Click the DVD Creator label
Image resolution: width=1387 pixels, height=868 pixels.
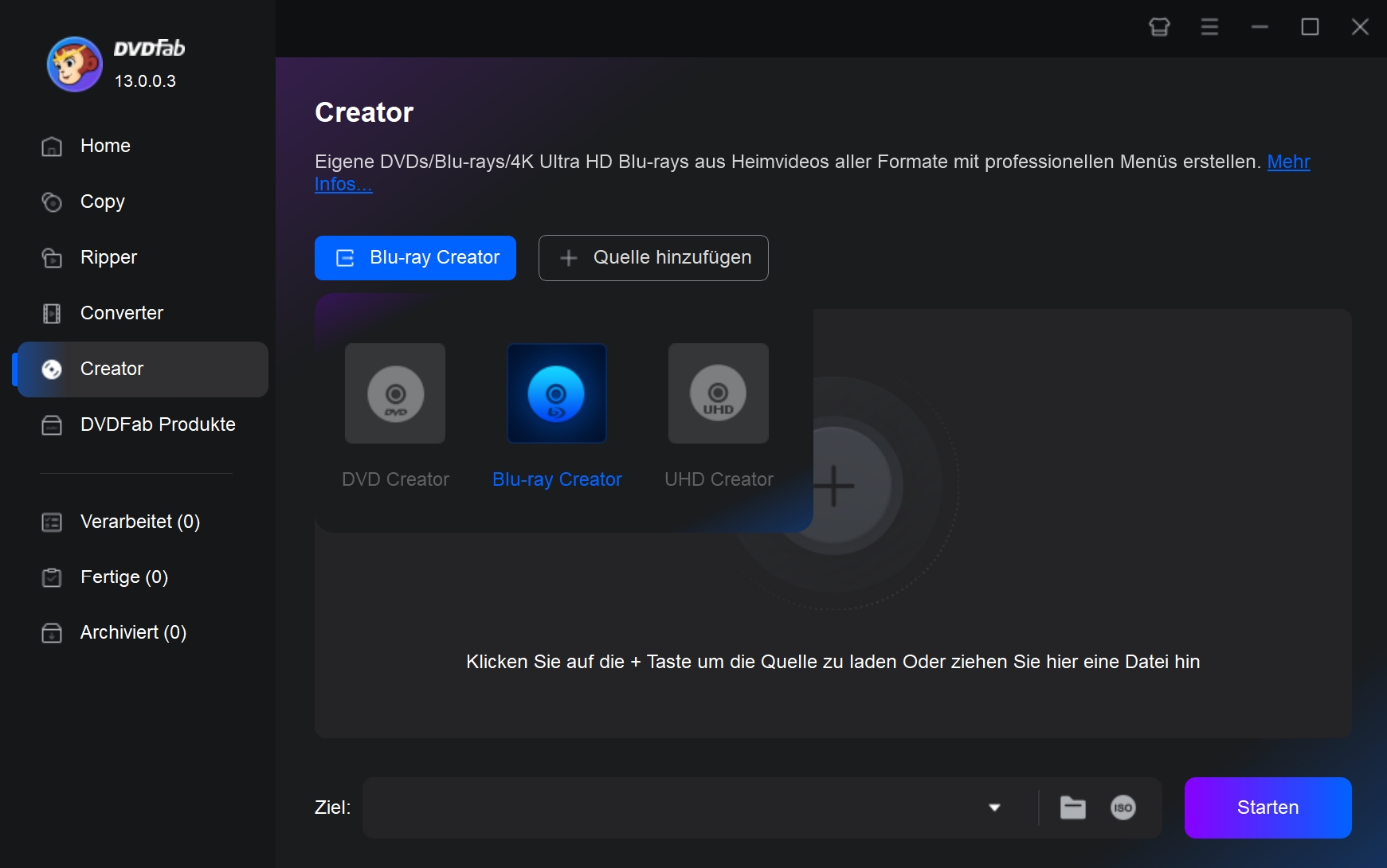pos(395,479)
